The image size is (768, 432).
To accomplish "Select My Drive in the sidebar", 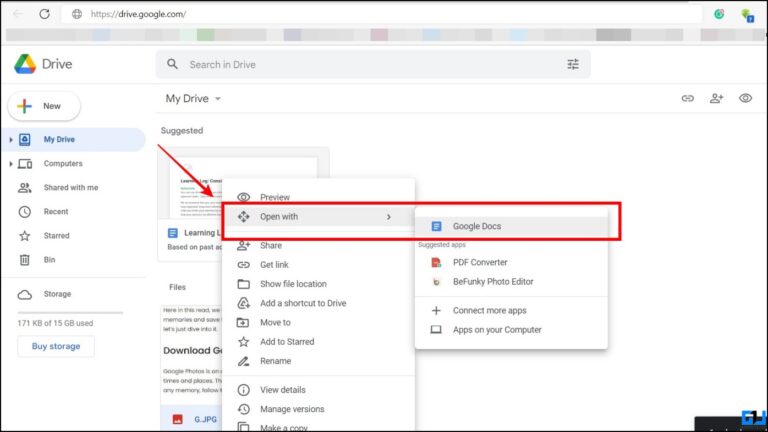I will 73,140.
